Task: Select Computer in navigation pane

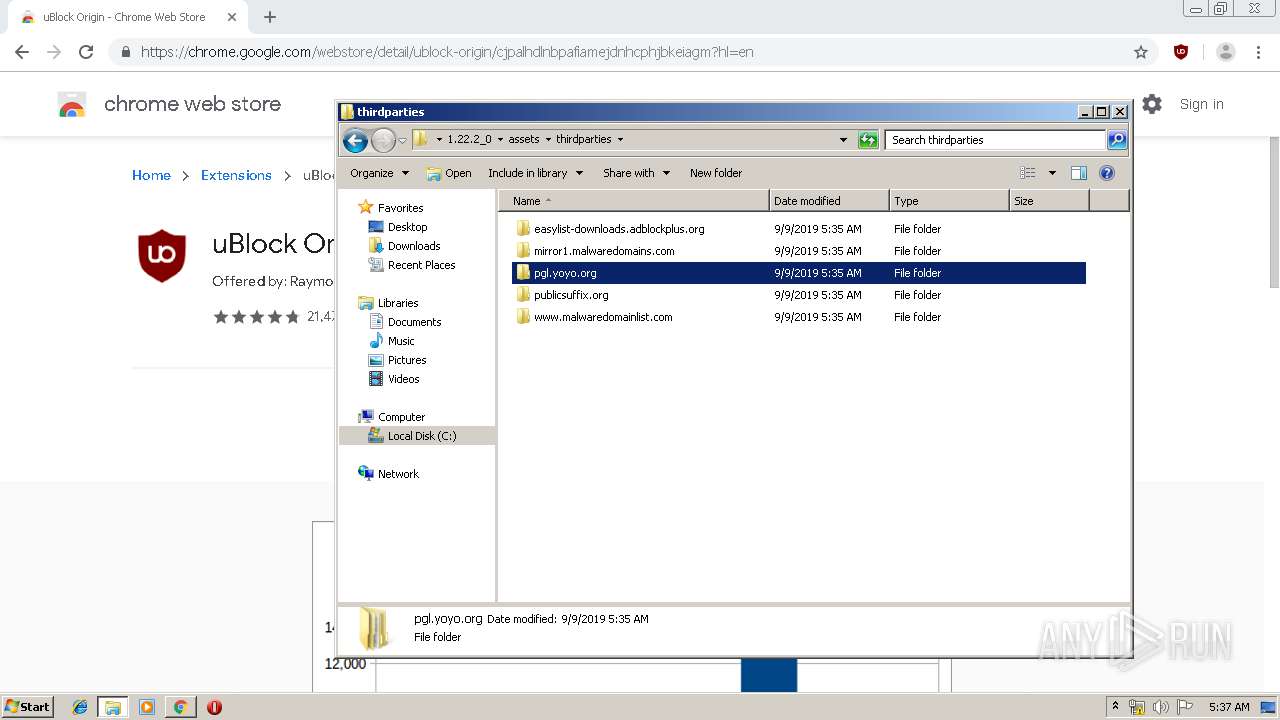Action: (401, 417)
